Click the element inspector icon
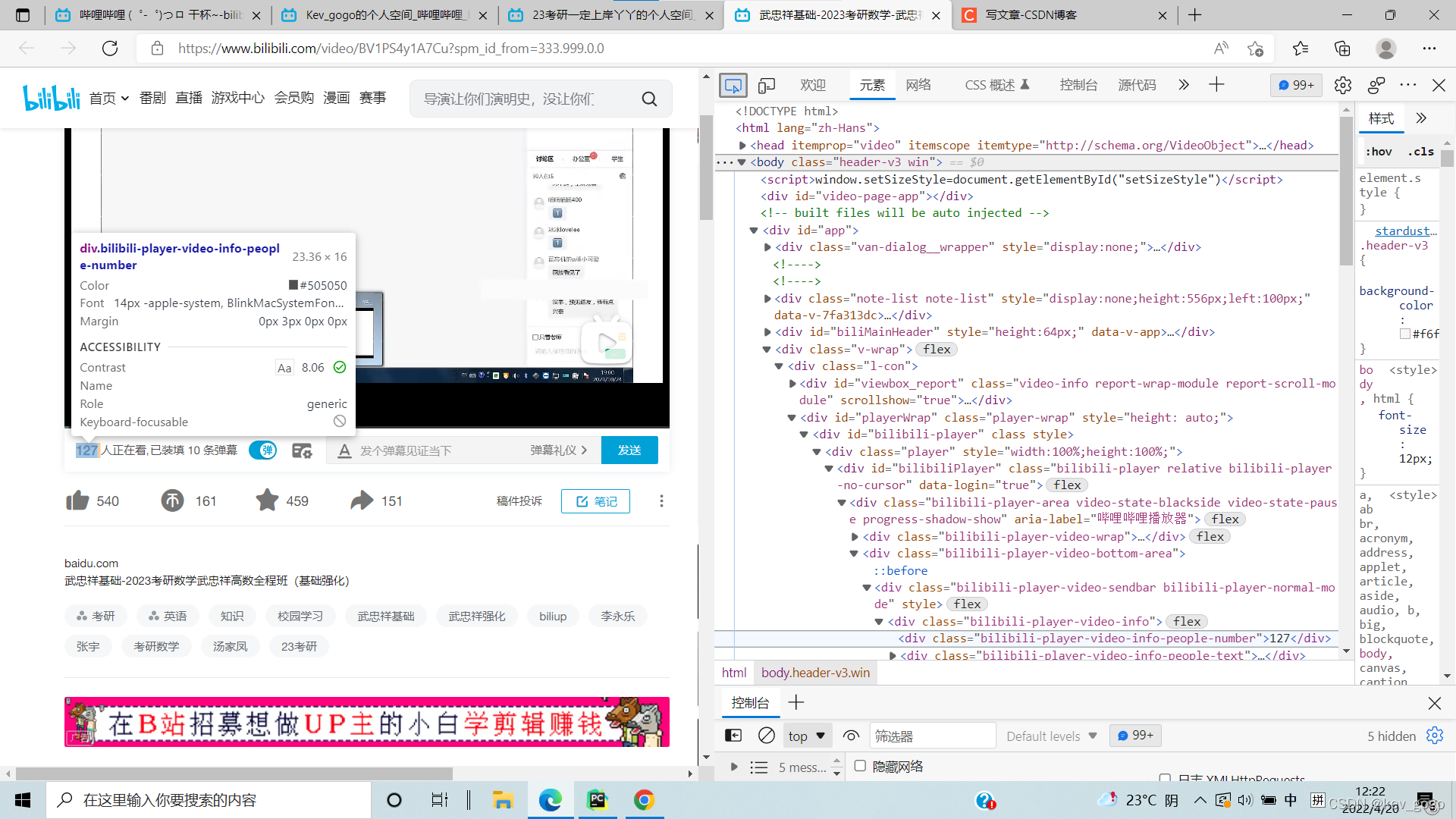Image resolution: width=1456 pixels, height=819 pixels. tap(733, 85)
